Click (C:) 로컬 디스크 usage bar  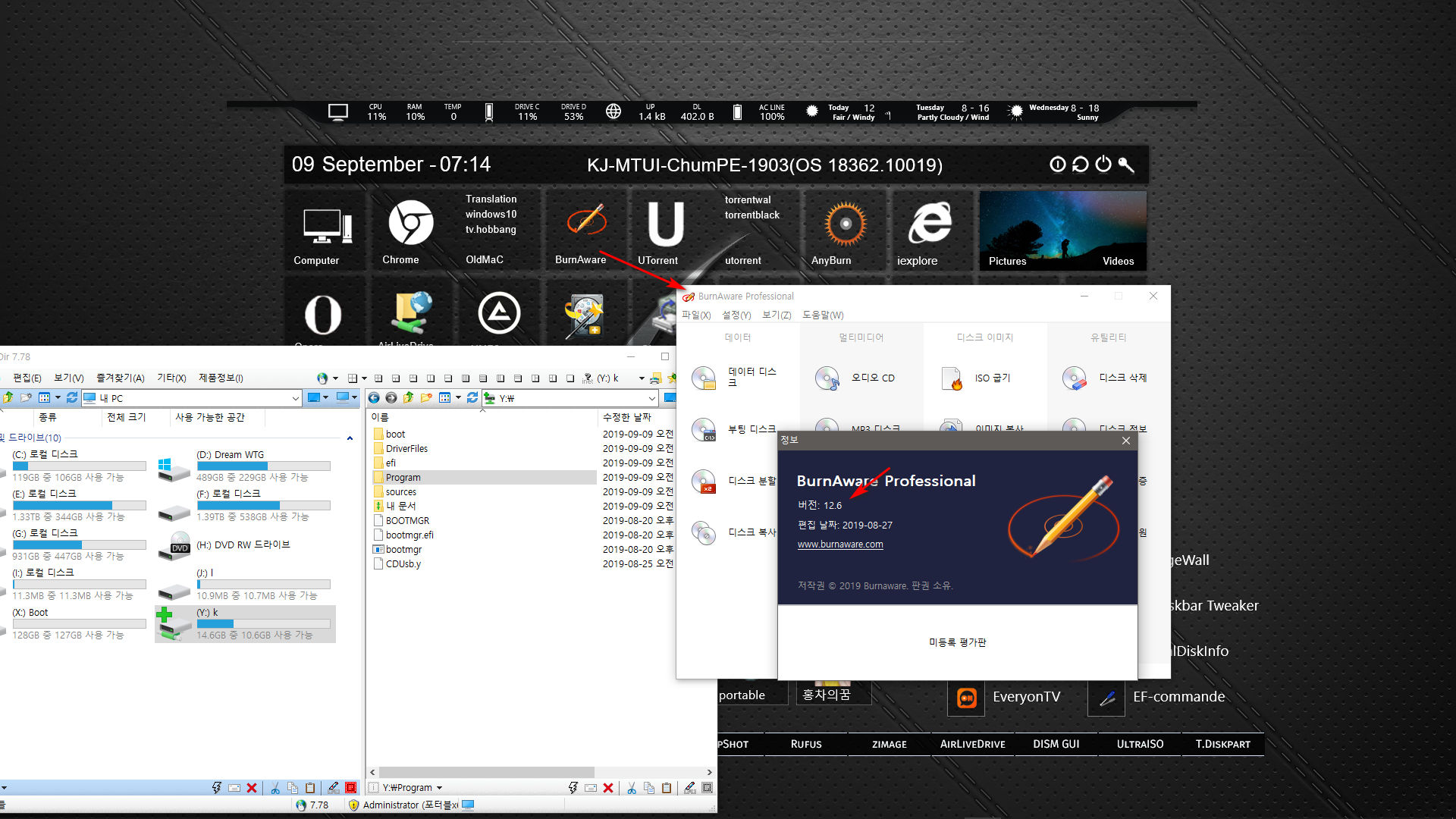(80, 466)
